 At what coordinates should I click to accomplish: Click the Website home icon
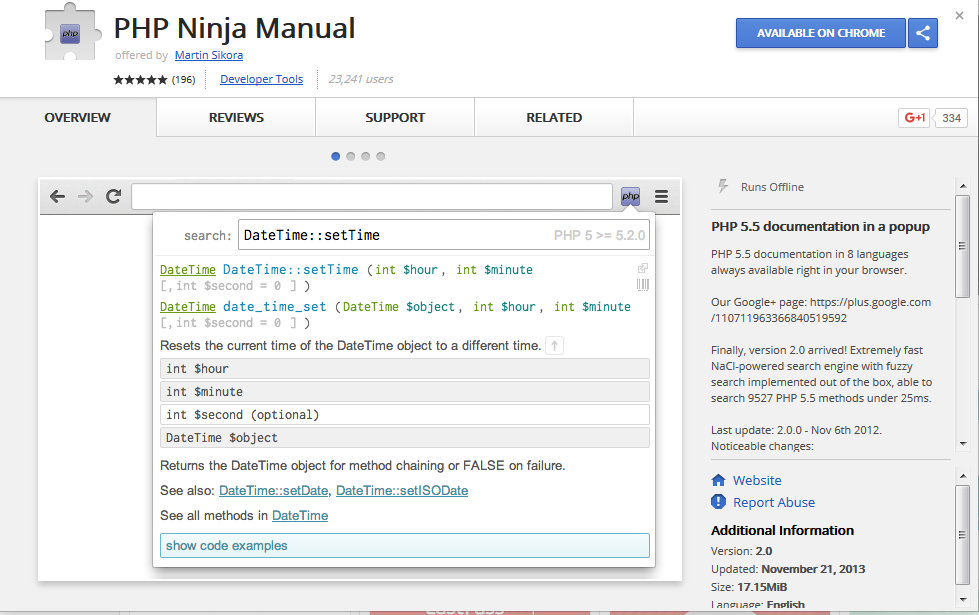(x=719, y=480)
